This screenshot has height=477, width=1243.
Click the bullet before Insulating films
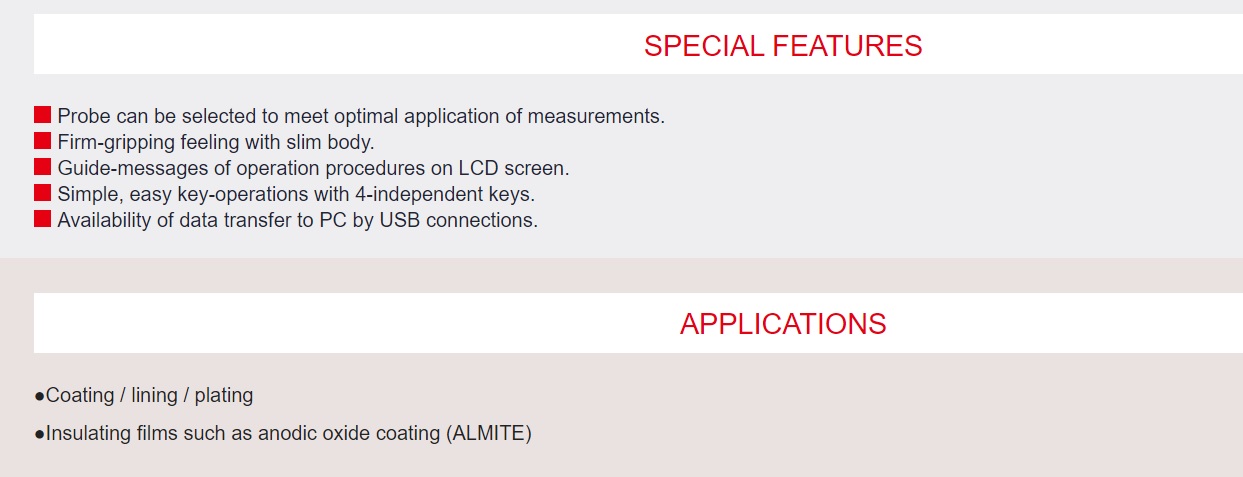(x=40, y=434)
